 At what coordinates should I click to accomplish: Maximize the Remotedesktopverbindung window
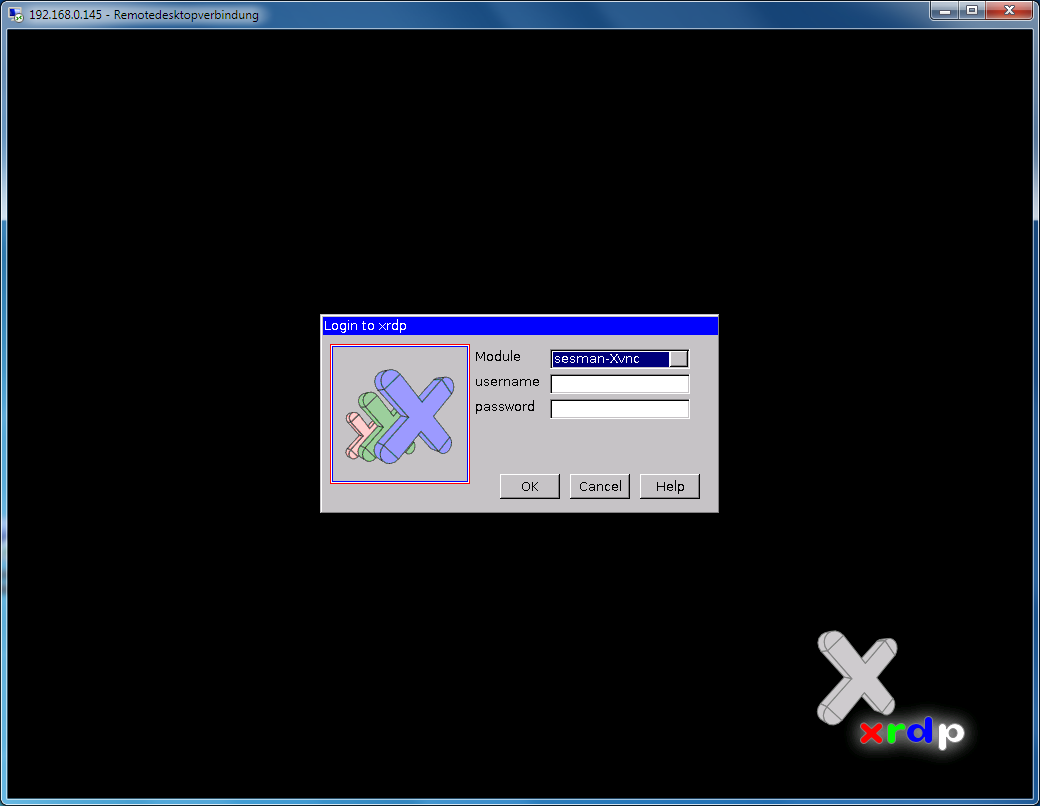(971, 10)
